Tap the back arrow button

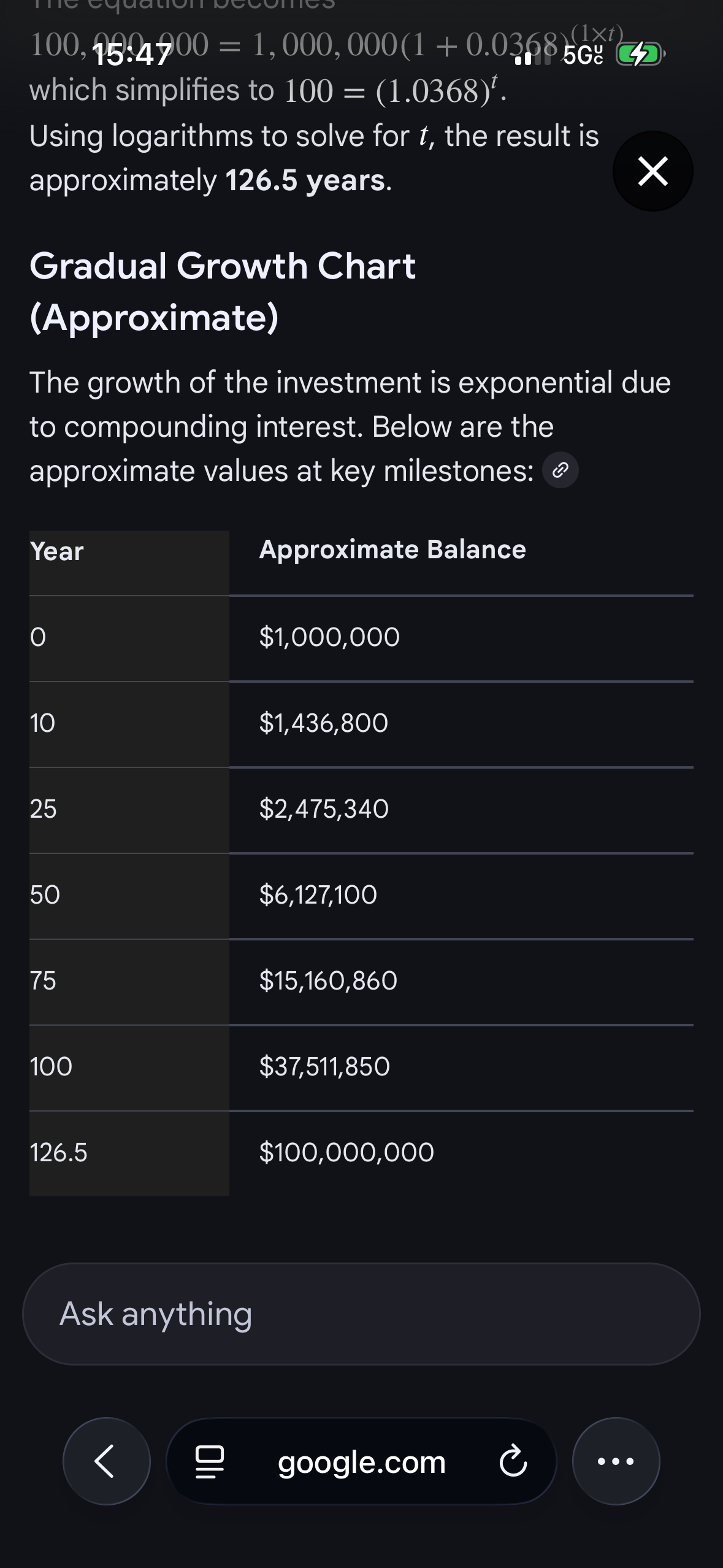[x=106, y=1461]
